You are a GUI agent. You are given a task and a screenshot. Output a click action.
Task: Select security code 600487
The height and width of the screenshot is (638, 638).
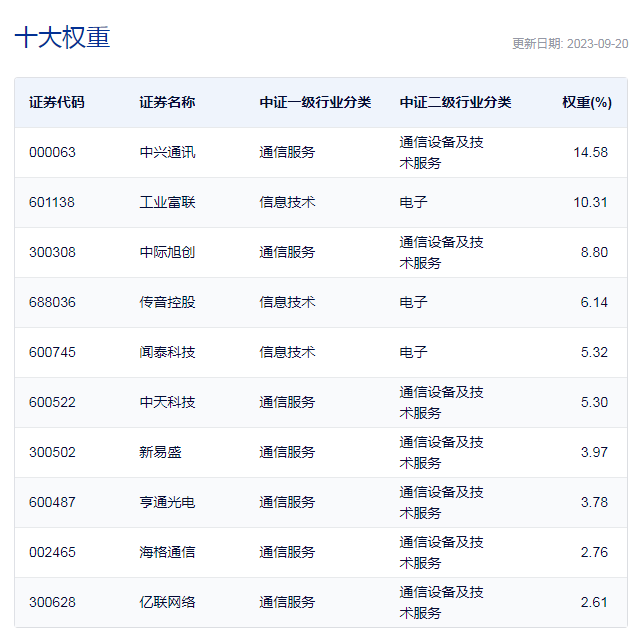[x=52, y=503]
